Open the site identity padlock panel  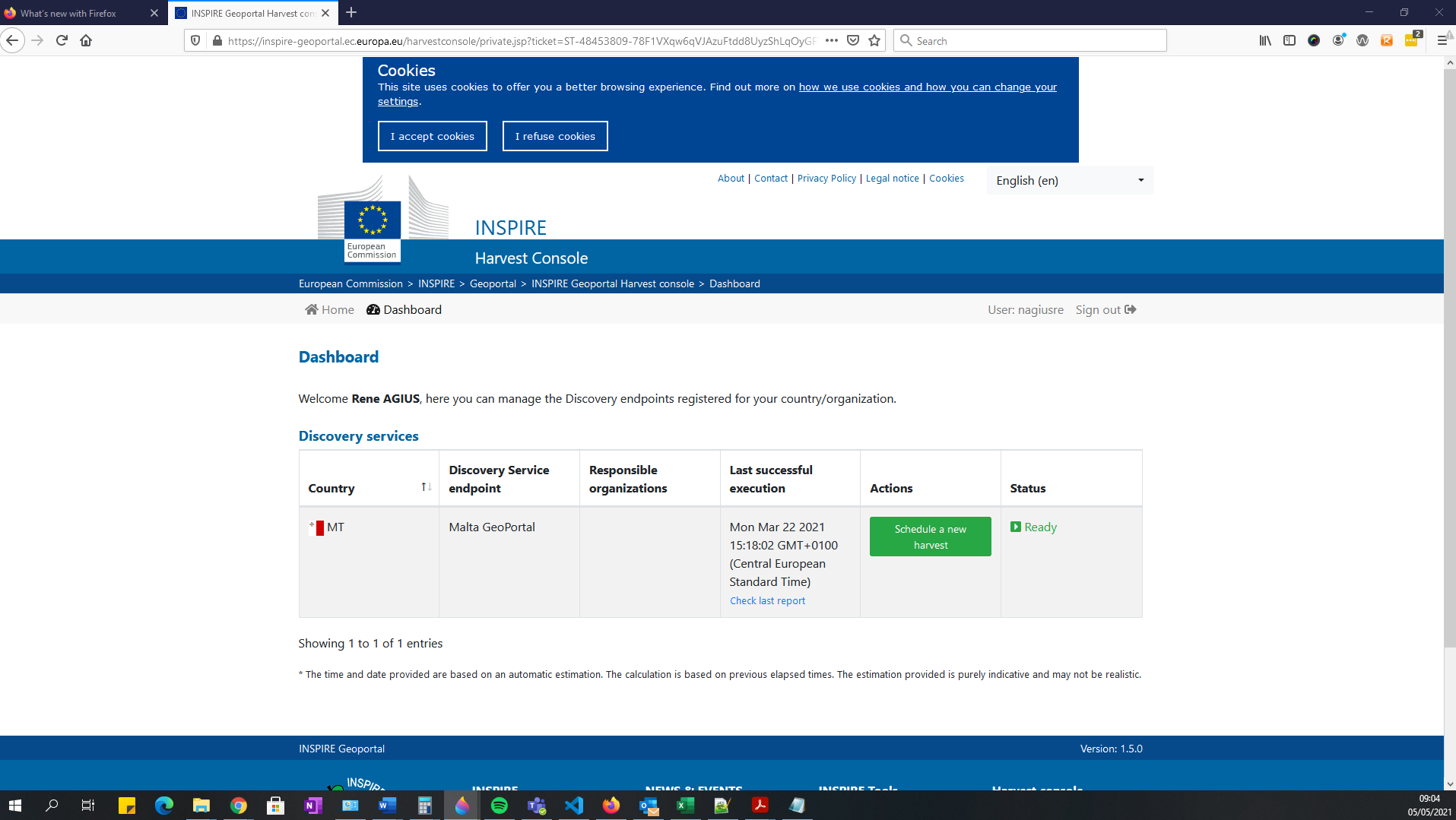pos(217,40)
